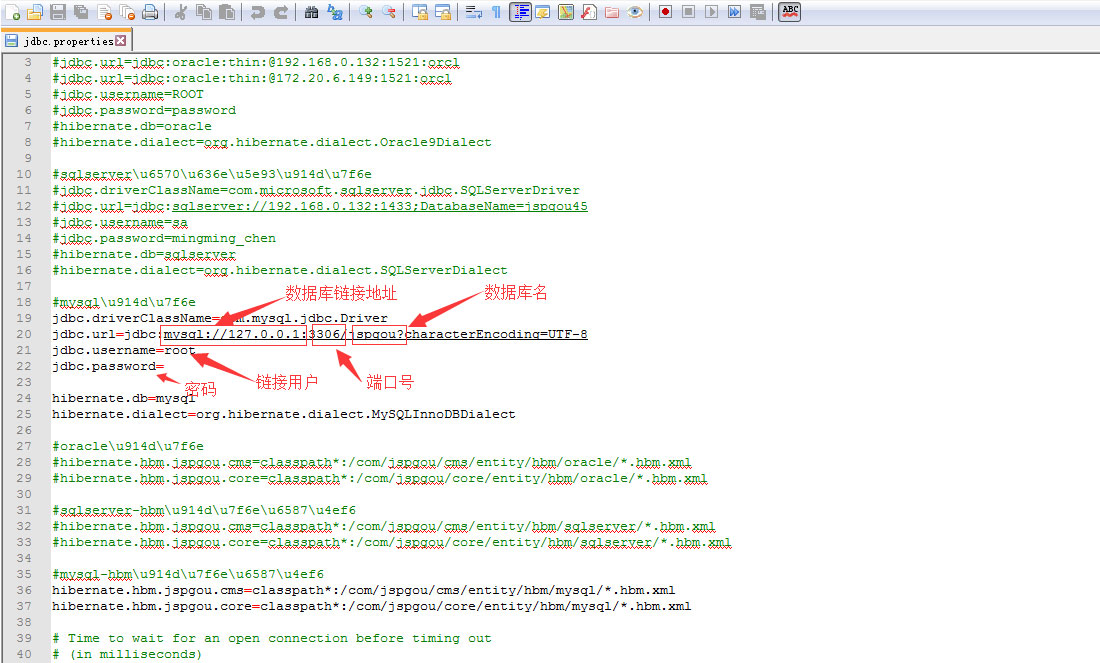Run macro multiple times with fast-forward icon
The width and height of the screenshot is (1100, 663).
(735, 12)
